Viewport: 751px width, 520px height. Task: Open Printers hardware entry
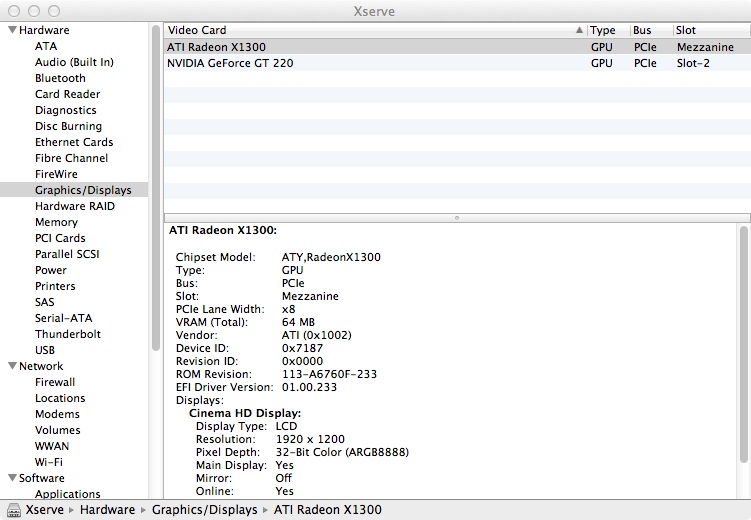click(x=55, y=286)
